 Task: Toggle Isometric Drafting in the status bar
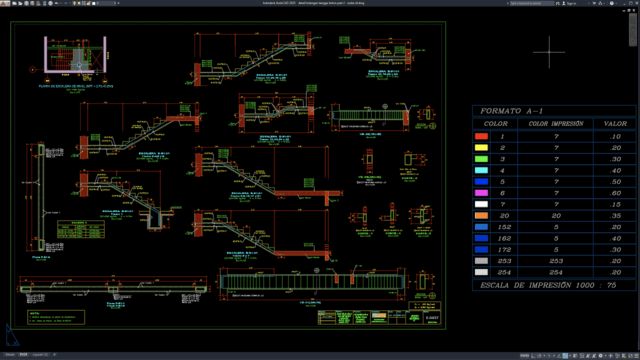point(549,356)
